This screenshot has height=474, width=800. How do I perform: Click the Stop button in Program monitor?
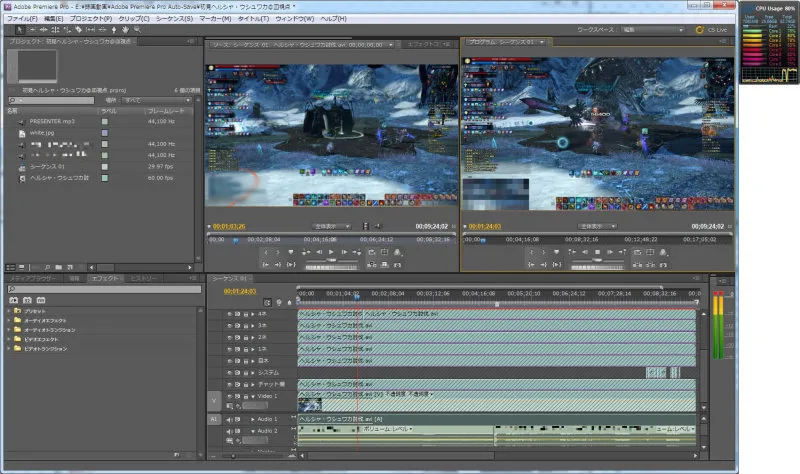tap(597, 252)
